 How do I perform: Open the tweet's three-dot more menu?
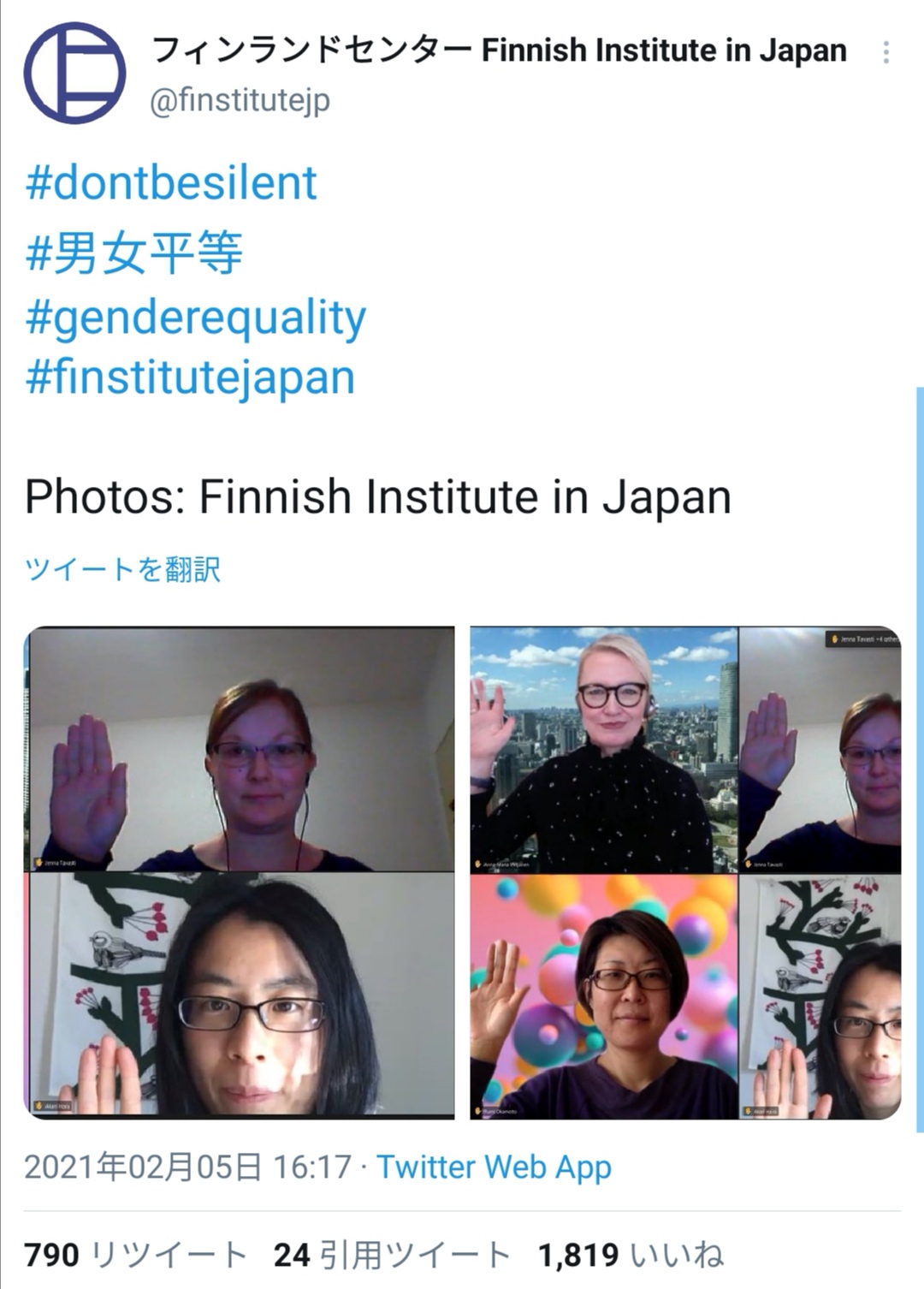click(886, 52)
